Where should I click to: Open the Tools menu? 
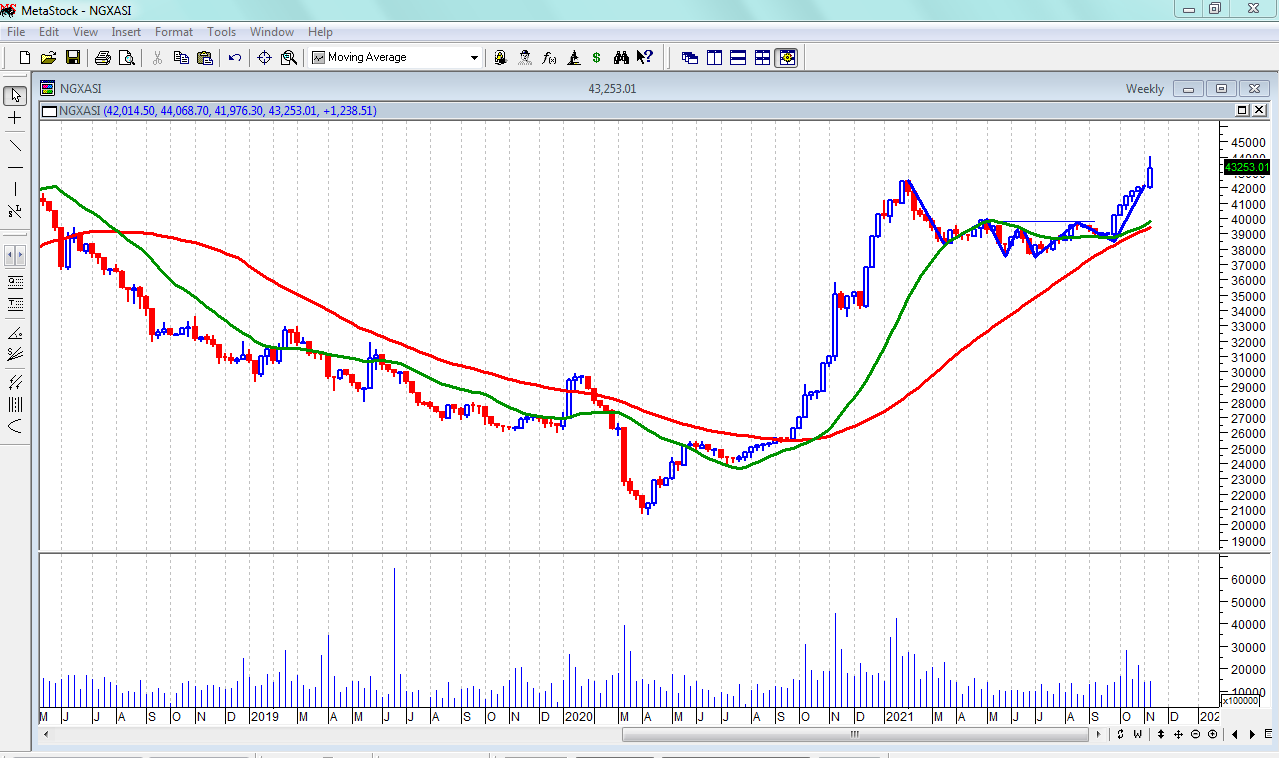(x=221, y=32)
